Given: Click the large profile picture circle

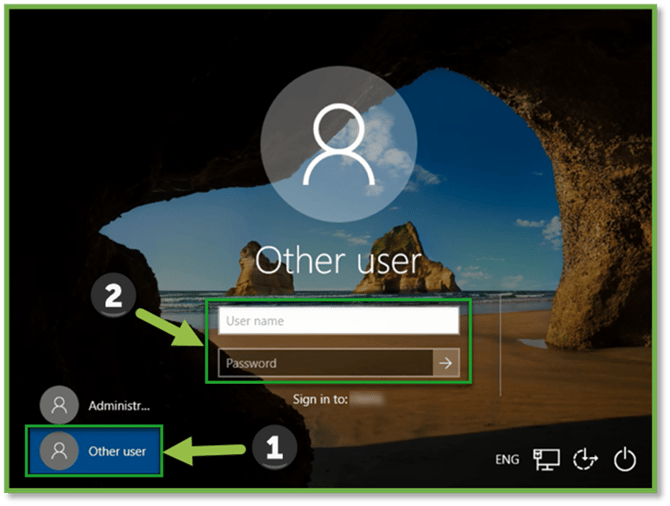Looking at the screenshot, I should click(338, 148).
